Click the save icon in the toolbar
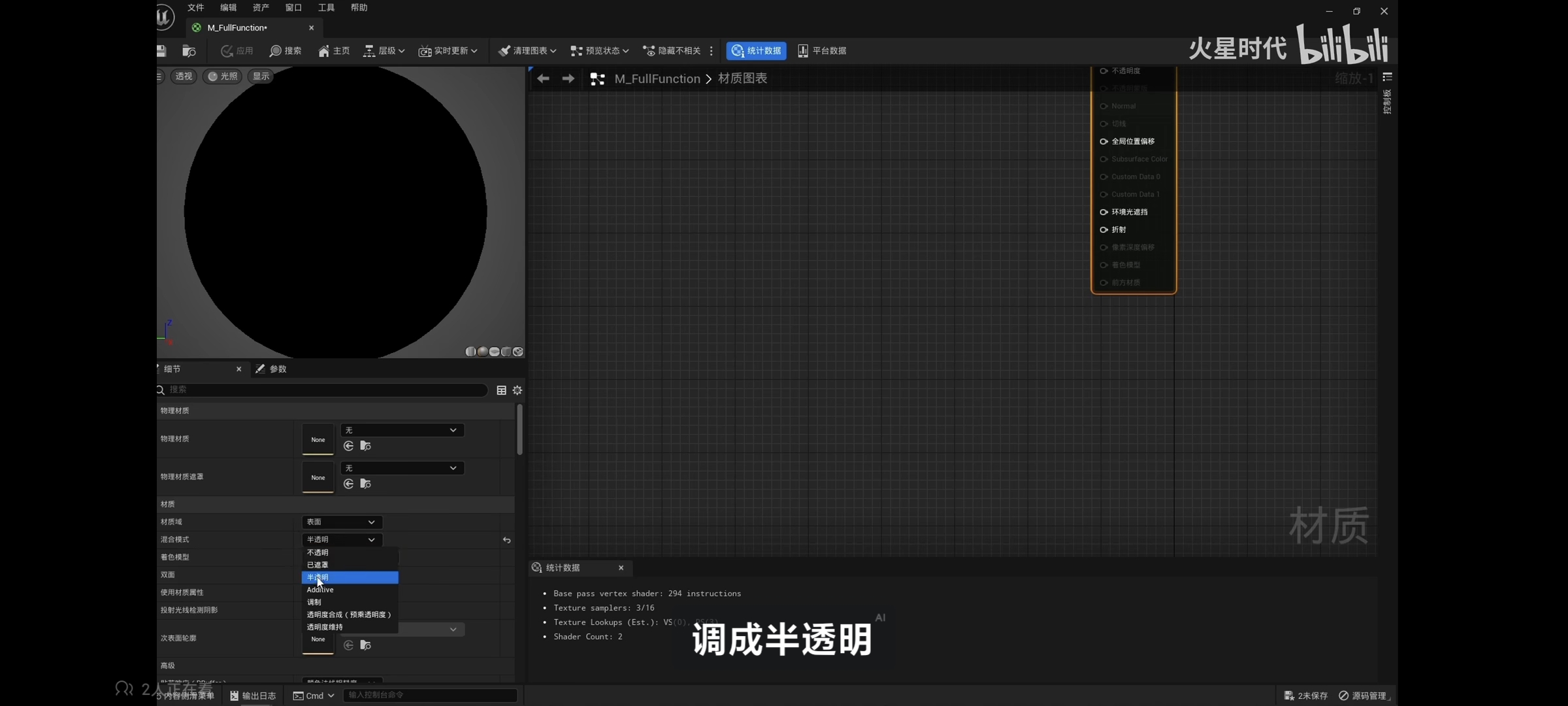Screen dimensions: 1568x706 [x=161, y=50]
